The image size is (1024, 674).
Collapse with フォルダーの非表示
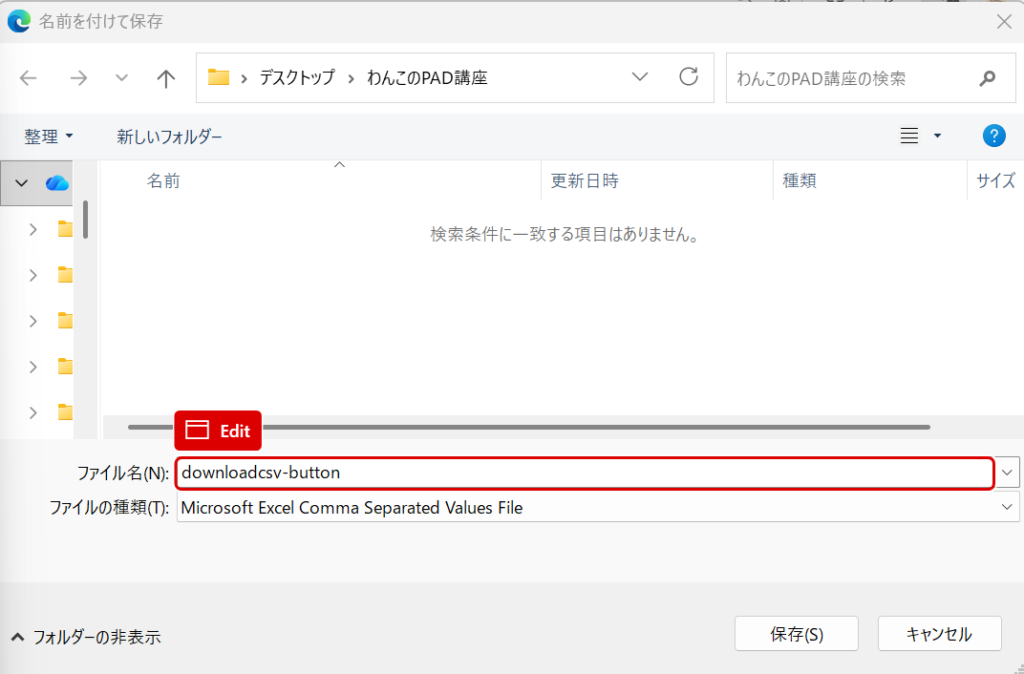point(86,637)
